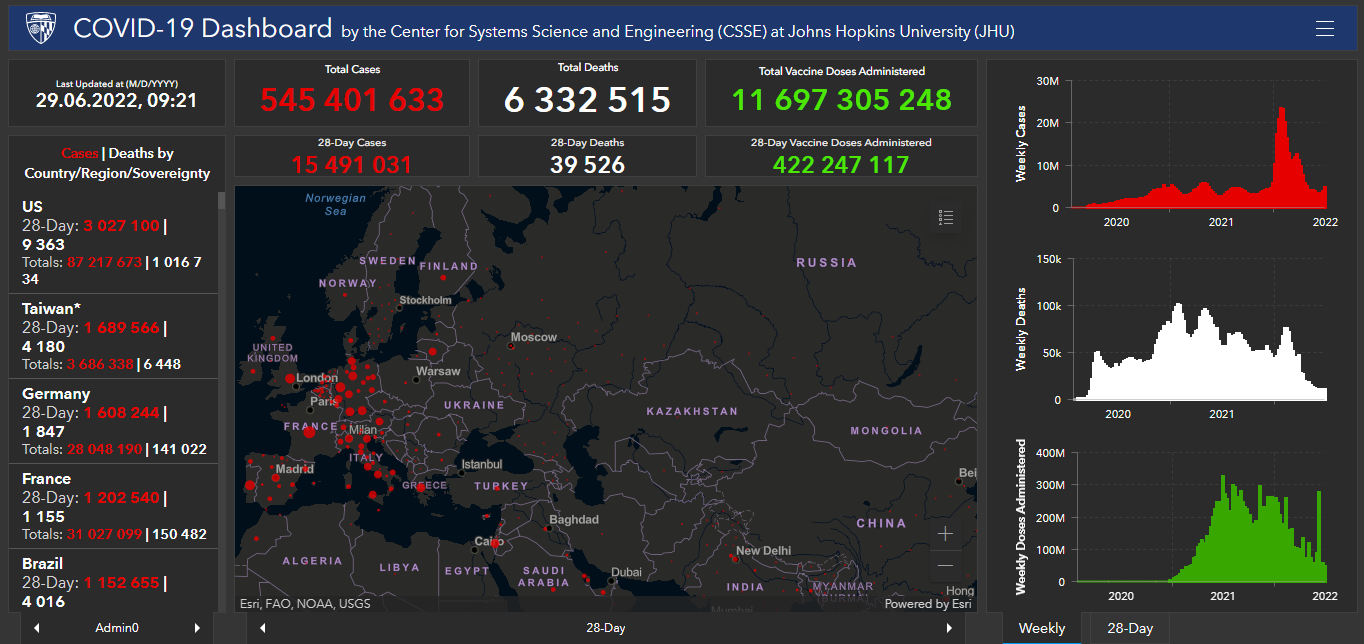Screen dimensions: 1364x644
Task: Select Taiwan* in the country list
Action: pyautogui.click(x=51, y=308)
